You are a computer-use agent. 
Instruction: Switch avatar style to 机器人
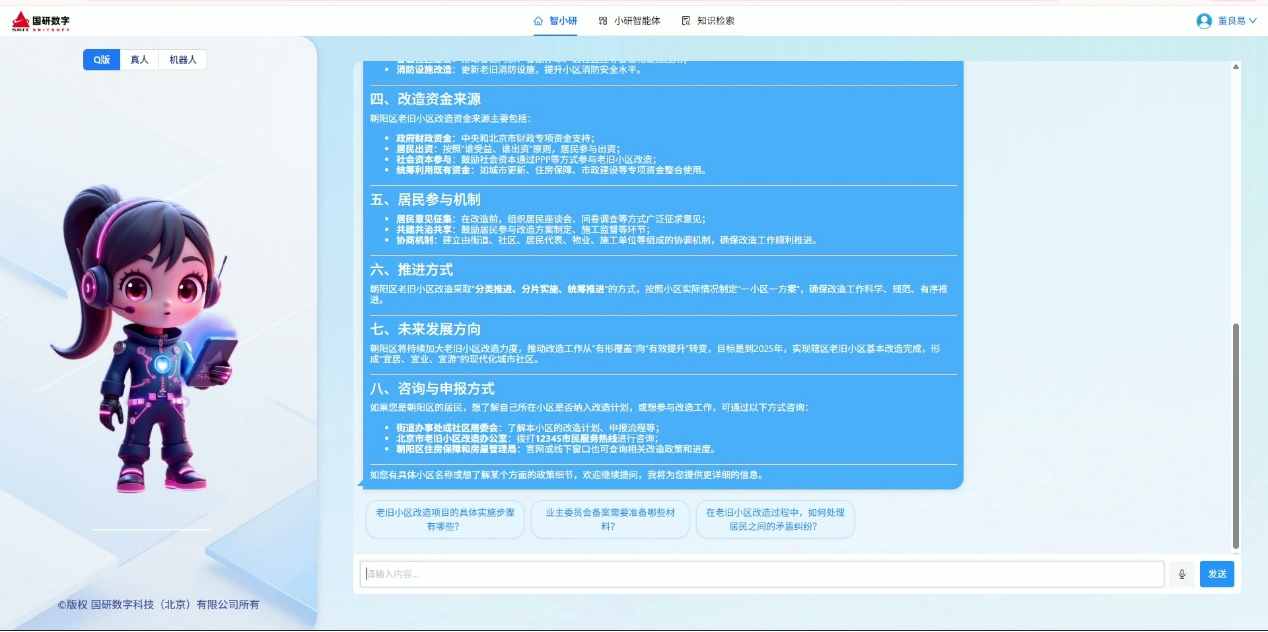pyautogui.click(x=182, y=60)
